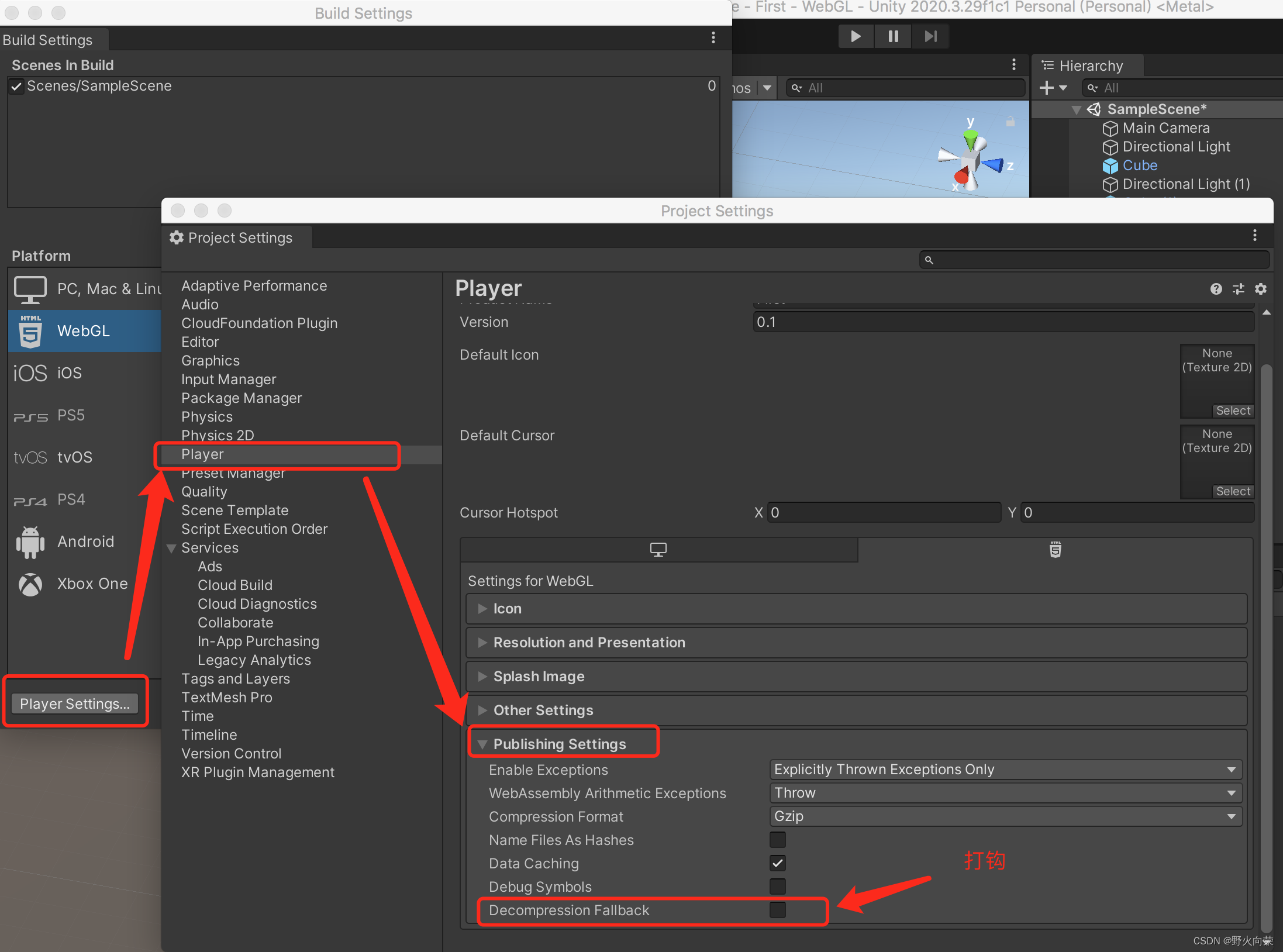Select the iOS platform icon
Image resolution: width=1283 pixels, height=952 pixels.
click(x=29, y=372)
